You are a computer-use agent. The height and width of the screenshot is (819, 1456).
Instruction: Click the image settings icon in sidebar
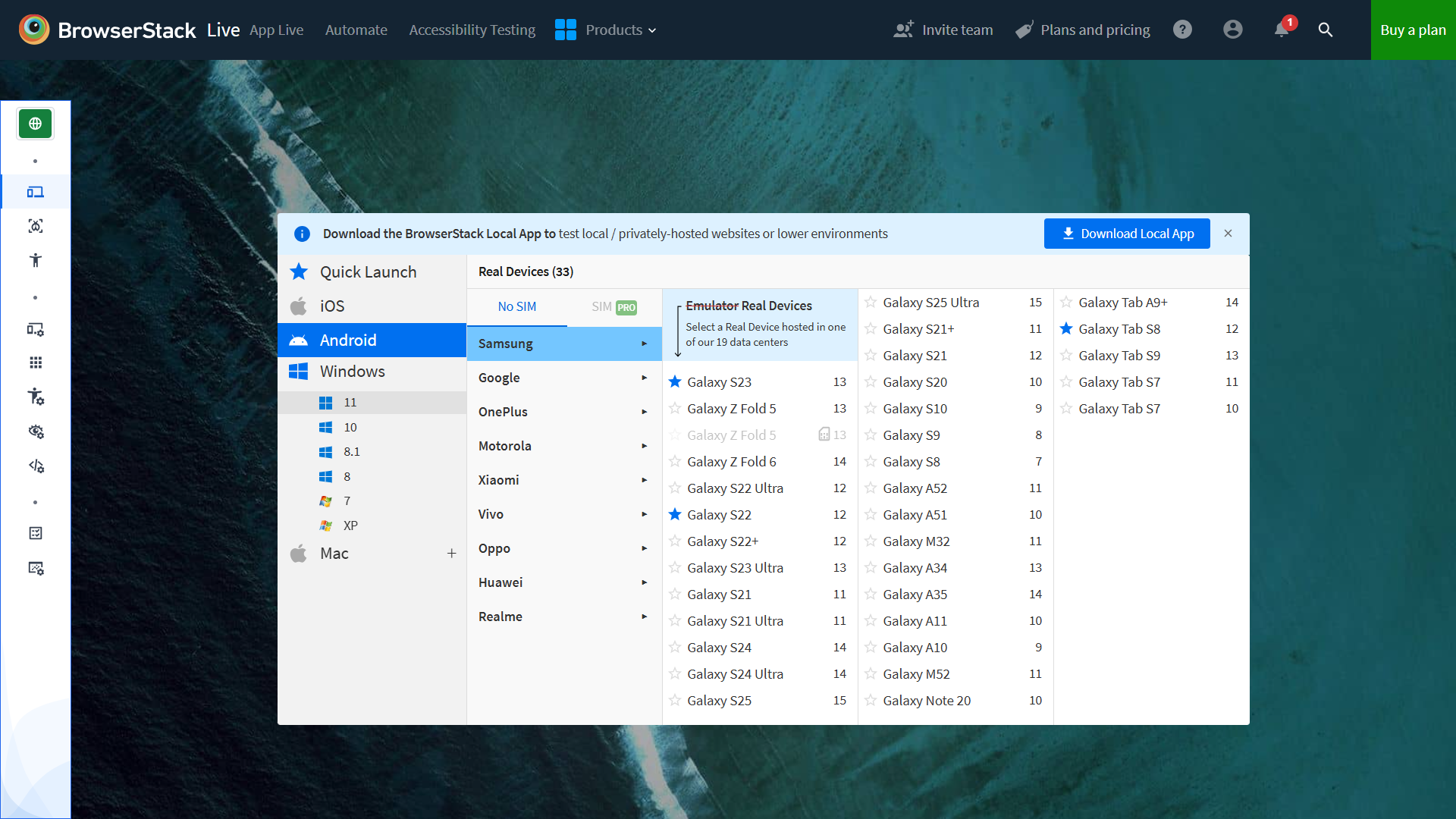coord(35,568)
